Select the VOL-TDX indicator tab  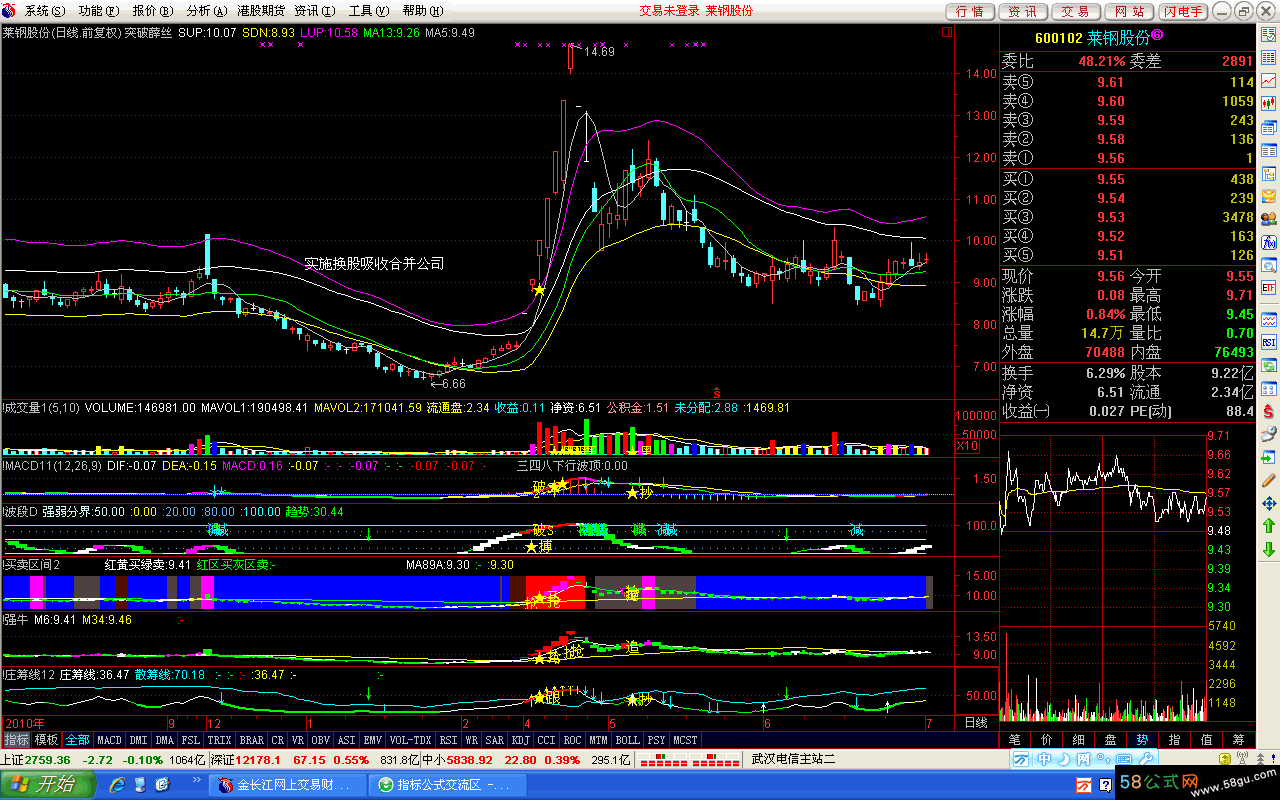(410, 740)
